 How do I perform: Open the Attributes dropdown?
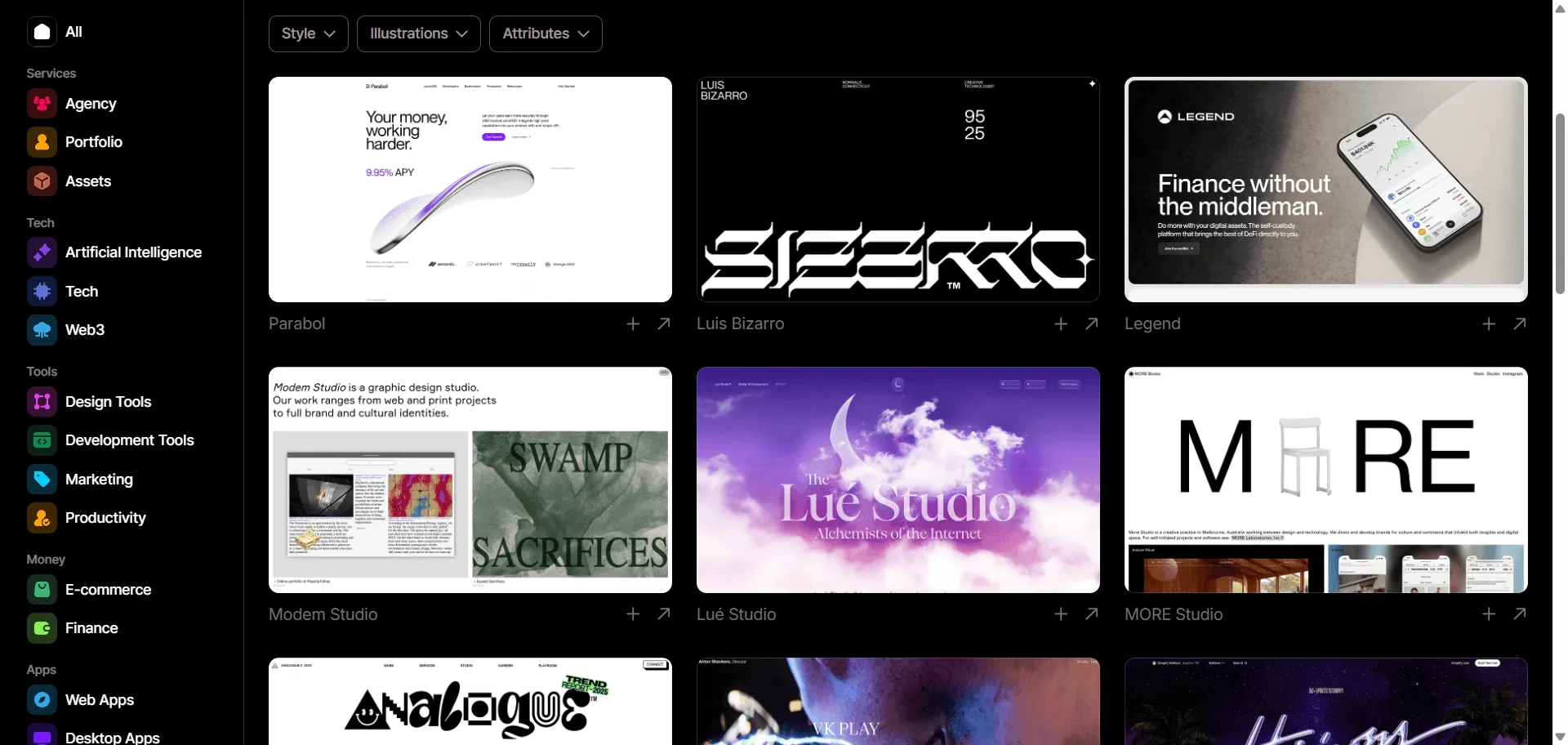pyautogui.click(x=545, y=33)
